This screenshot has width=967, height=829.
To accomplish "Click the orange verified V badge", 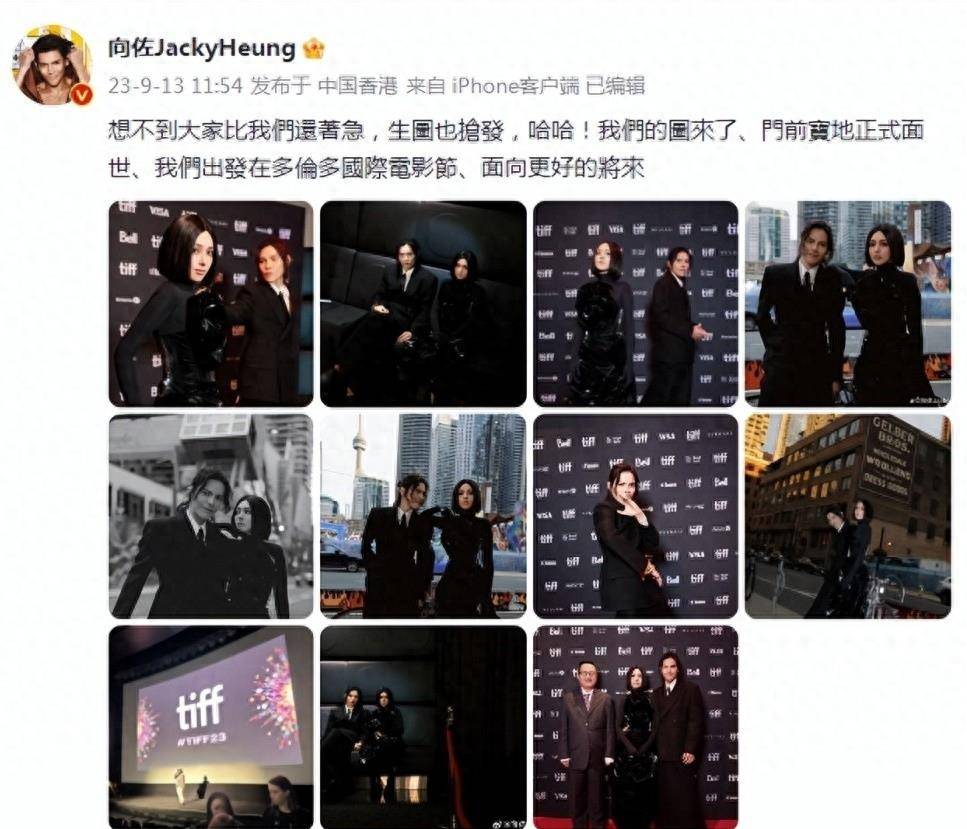I will (82, 94).
